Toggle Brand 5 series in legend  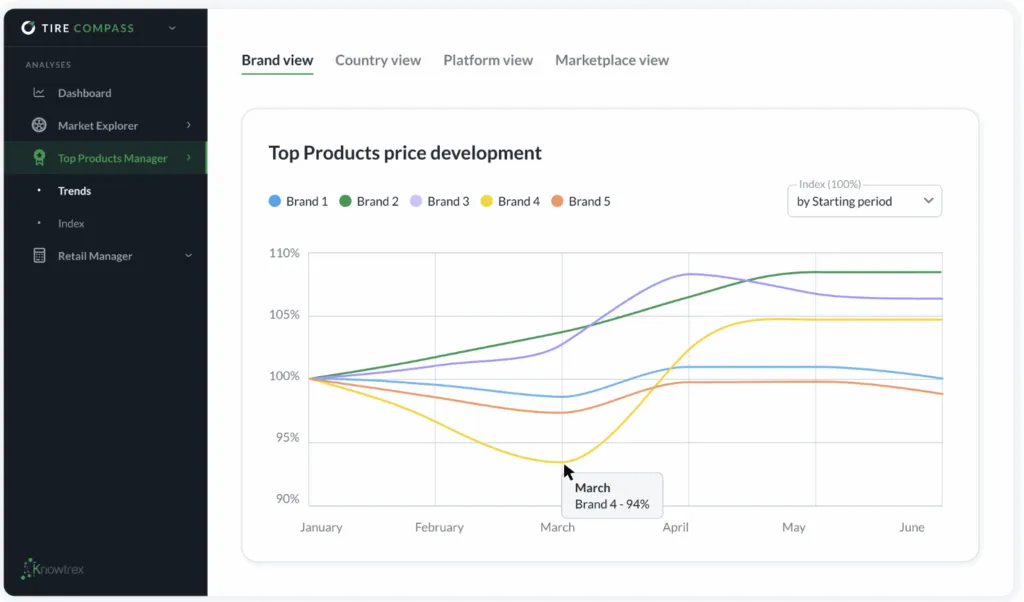(x=581, y=201)
